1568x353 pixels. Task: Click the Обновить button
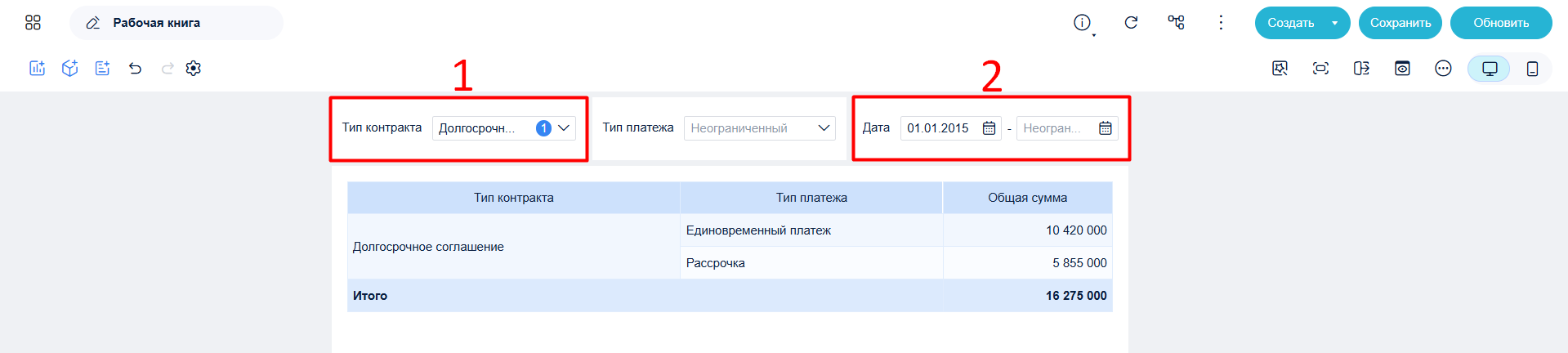click(x=1501, y=23)
